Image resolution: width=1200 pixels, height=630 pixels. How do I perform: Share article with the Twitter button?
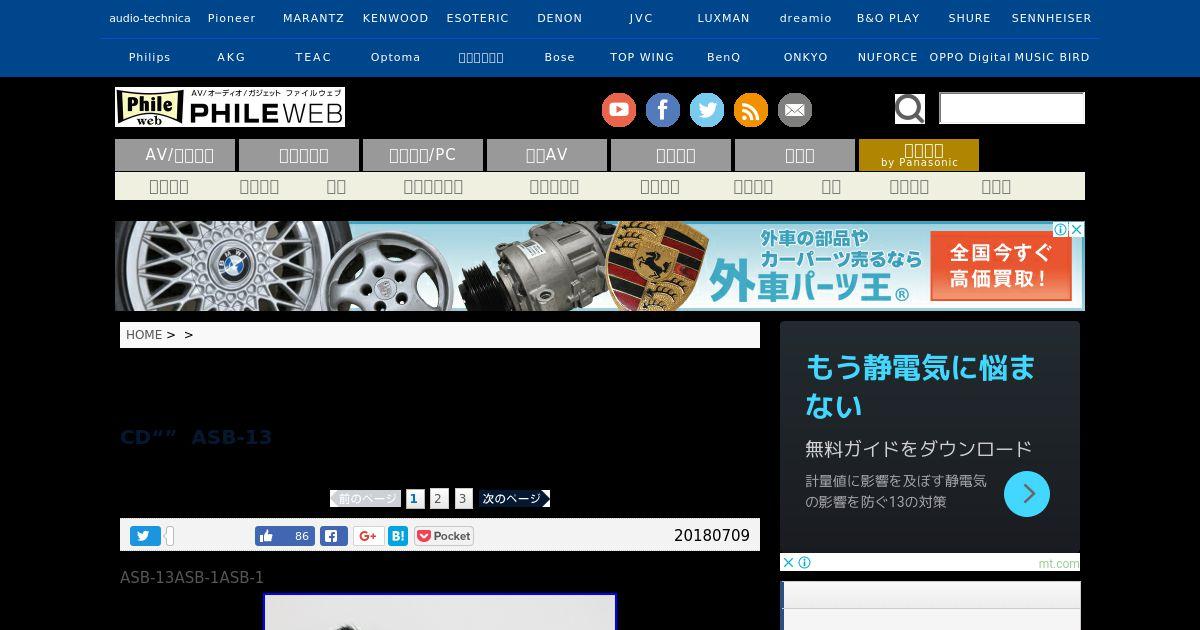coord(145,536)
